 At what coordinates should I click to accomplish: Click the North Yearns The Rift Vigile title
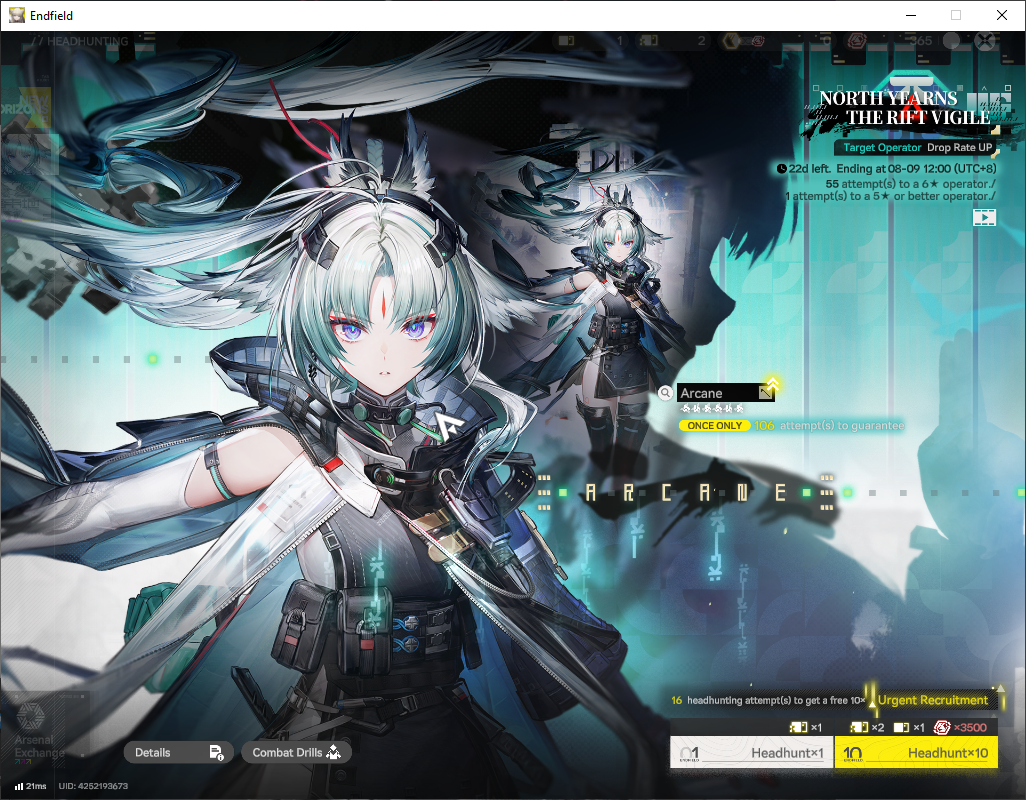pos(906,108)
